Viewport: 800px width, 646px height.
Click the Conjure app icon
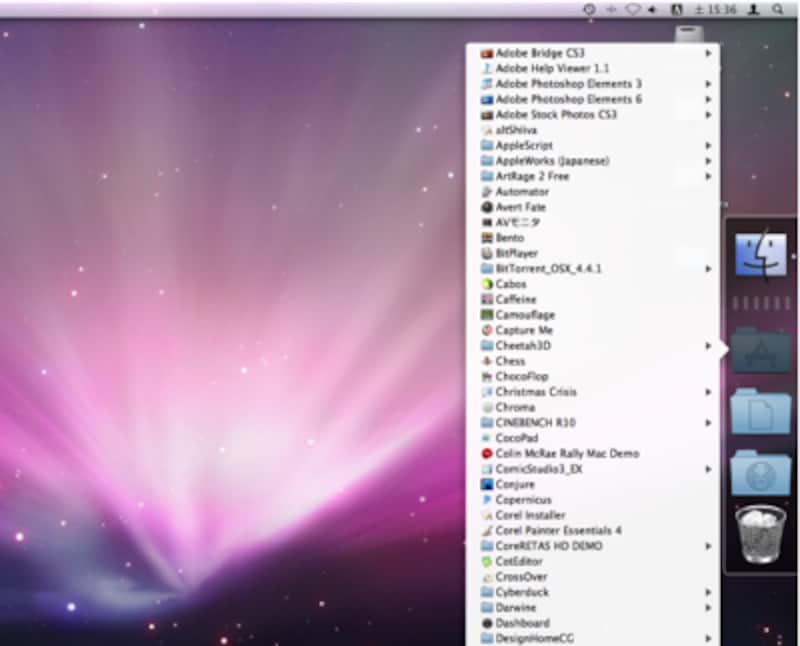tap(487, 484)
